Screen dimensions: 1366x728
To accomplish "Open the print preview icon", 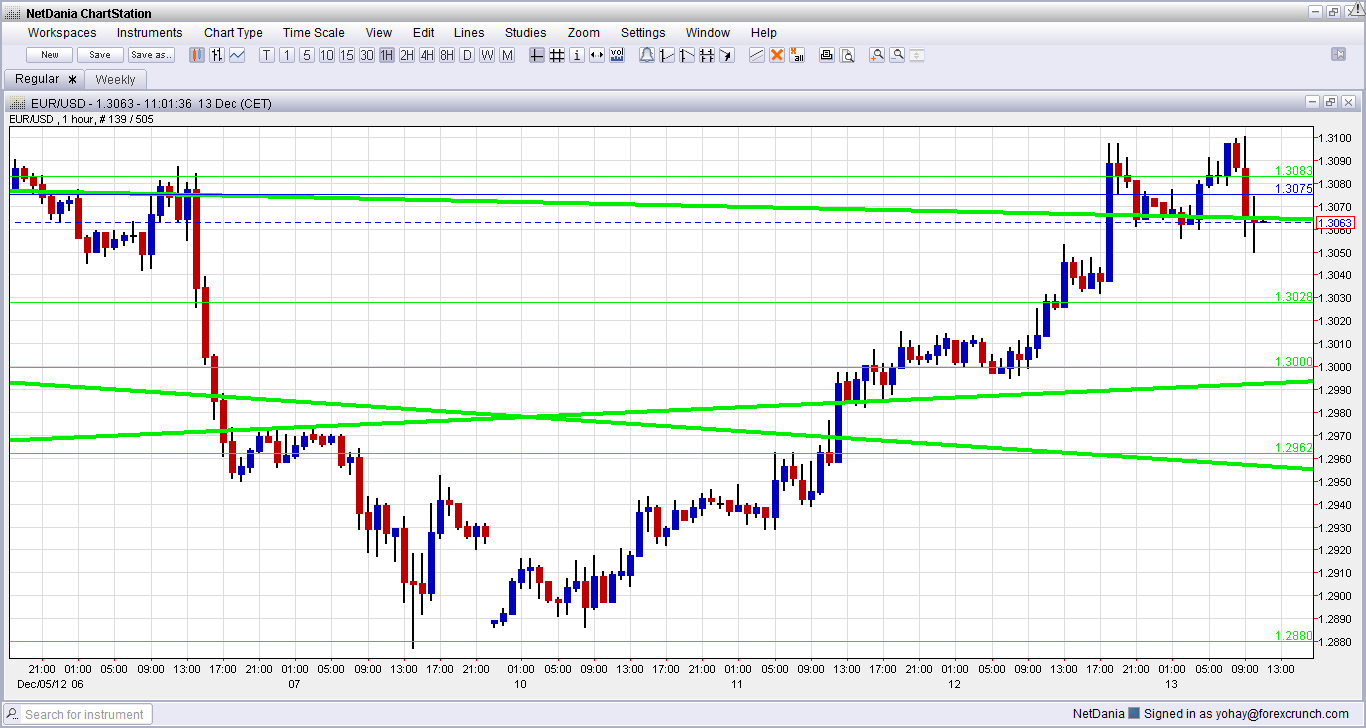I will [847, 55].
